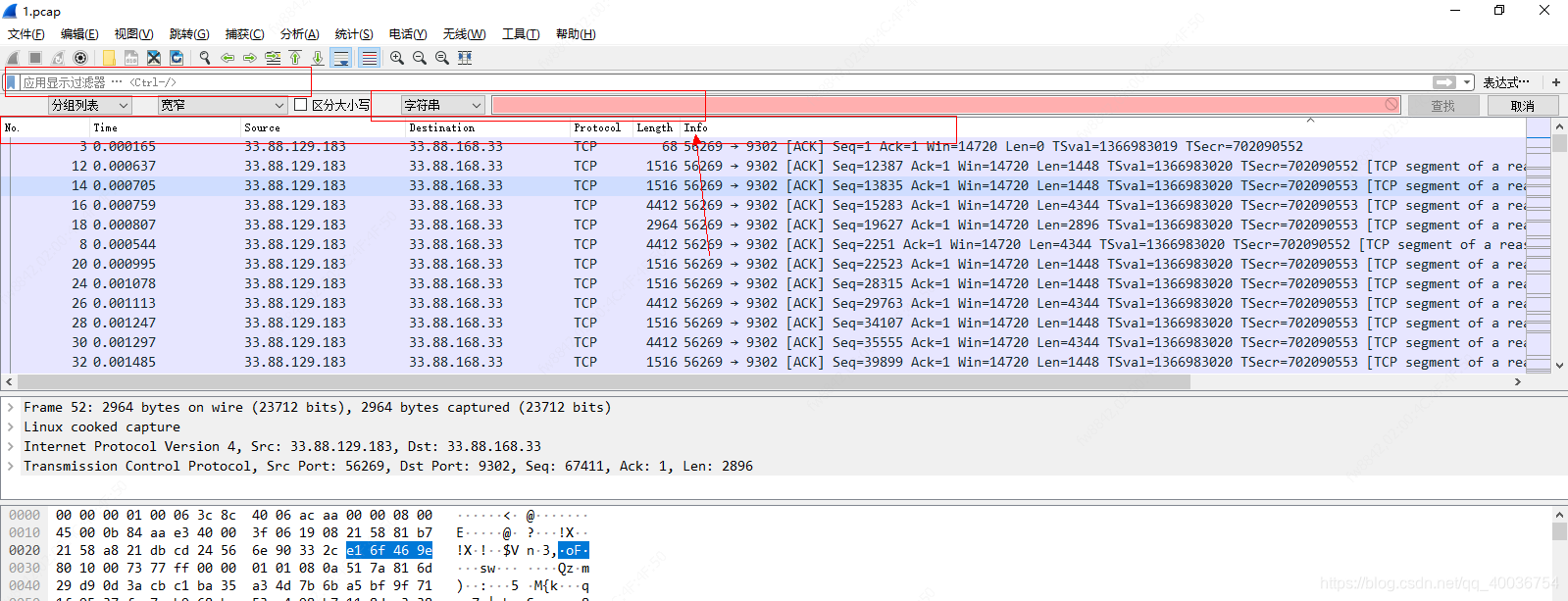Click the start capture shark fin icon
1568x601 pixels.
click(x=13, y=58)
